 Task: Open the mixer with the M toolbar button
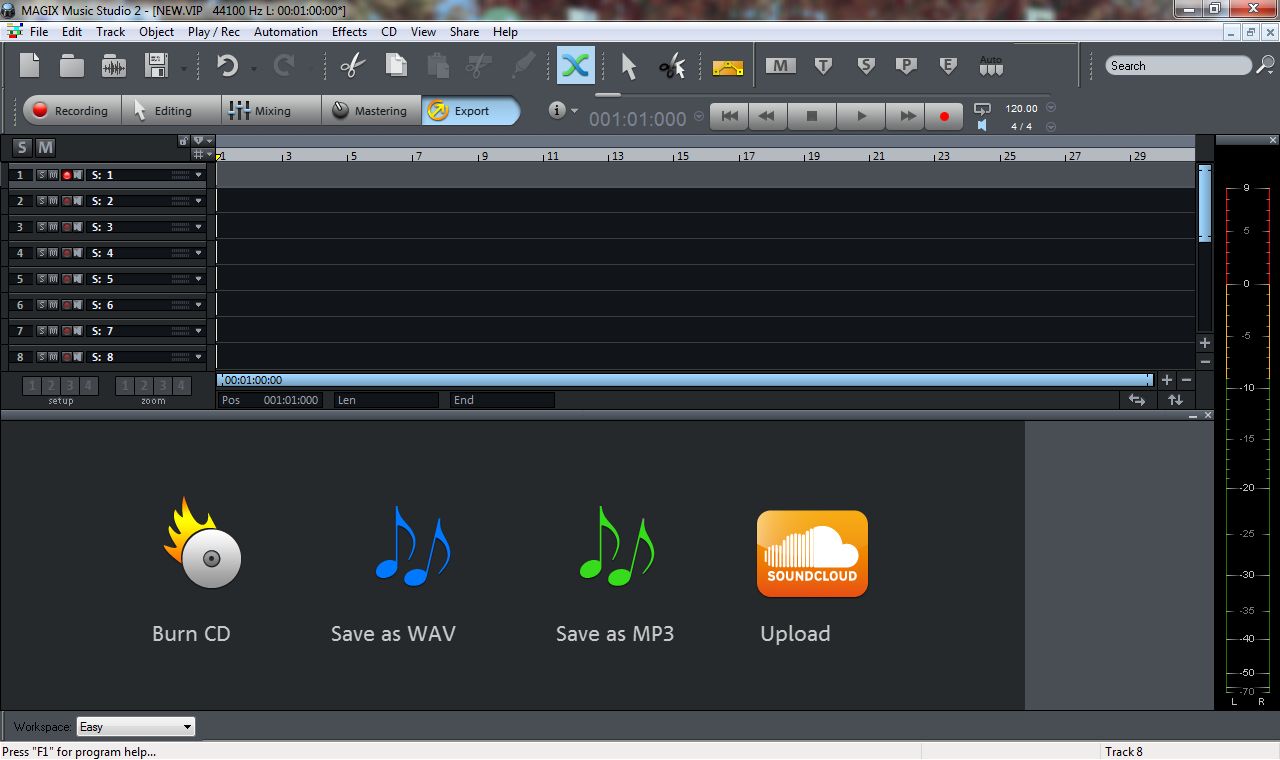780,66
